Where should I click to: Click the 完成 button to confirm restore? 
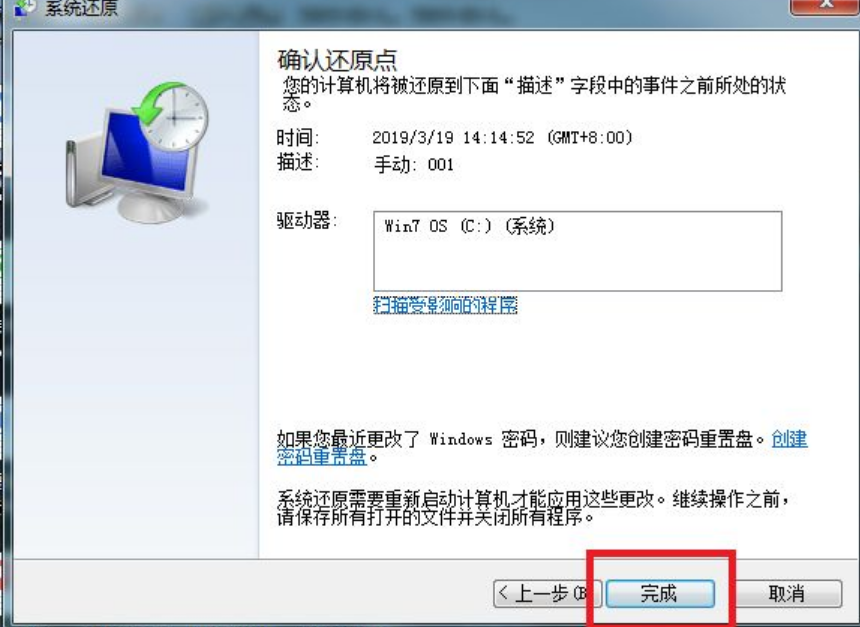(x=660, y=593)
